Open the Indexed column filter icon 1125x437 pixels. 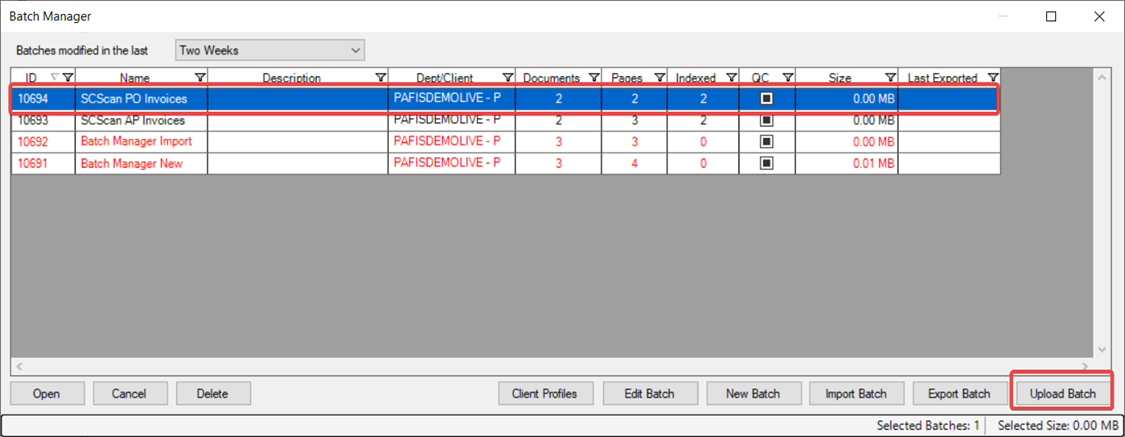(x=731, y=78)
